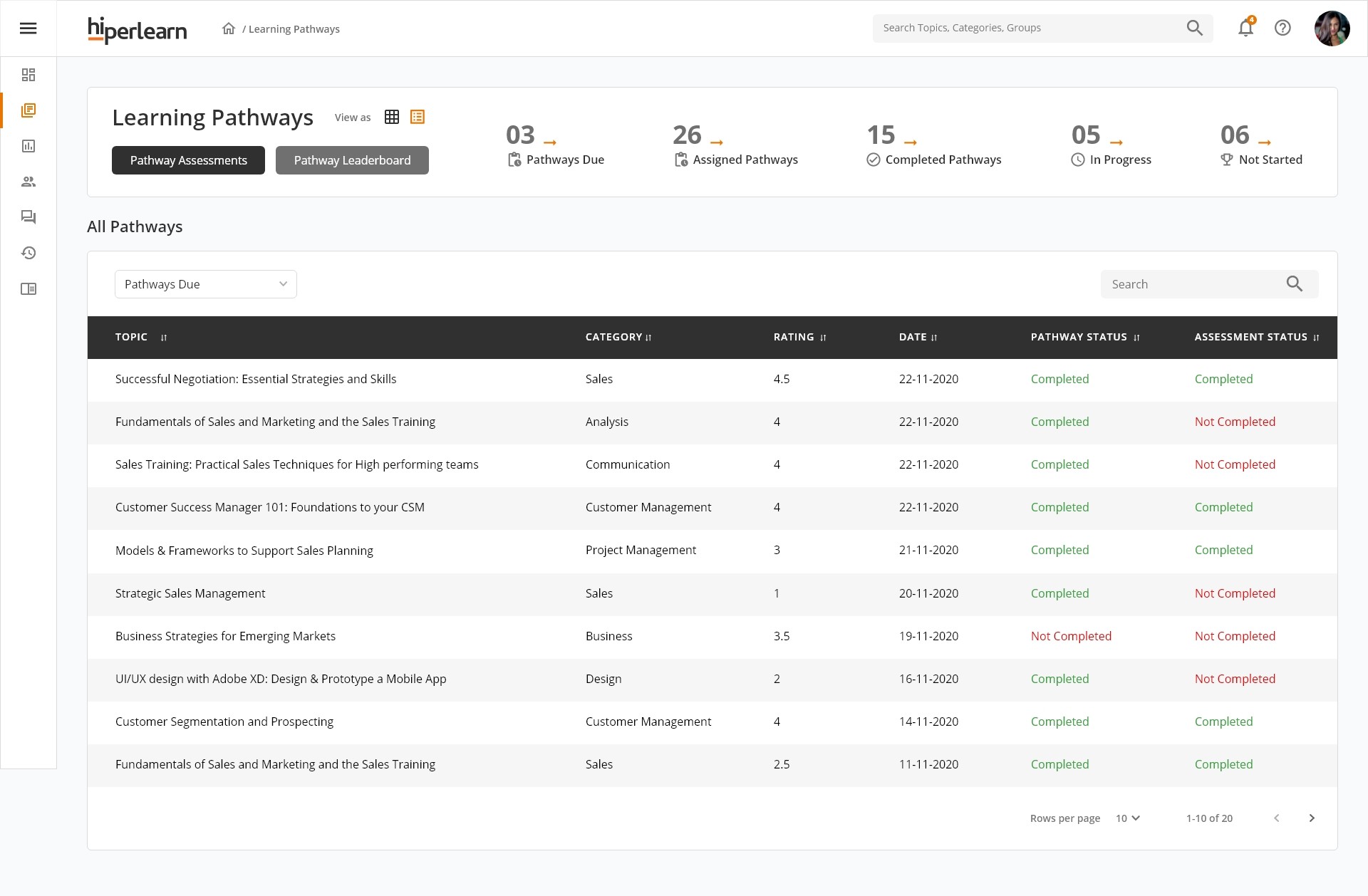Open the discussions chat sidebar icon

coord(28,217)
